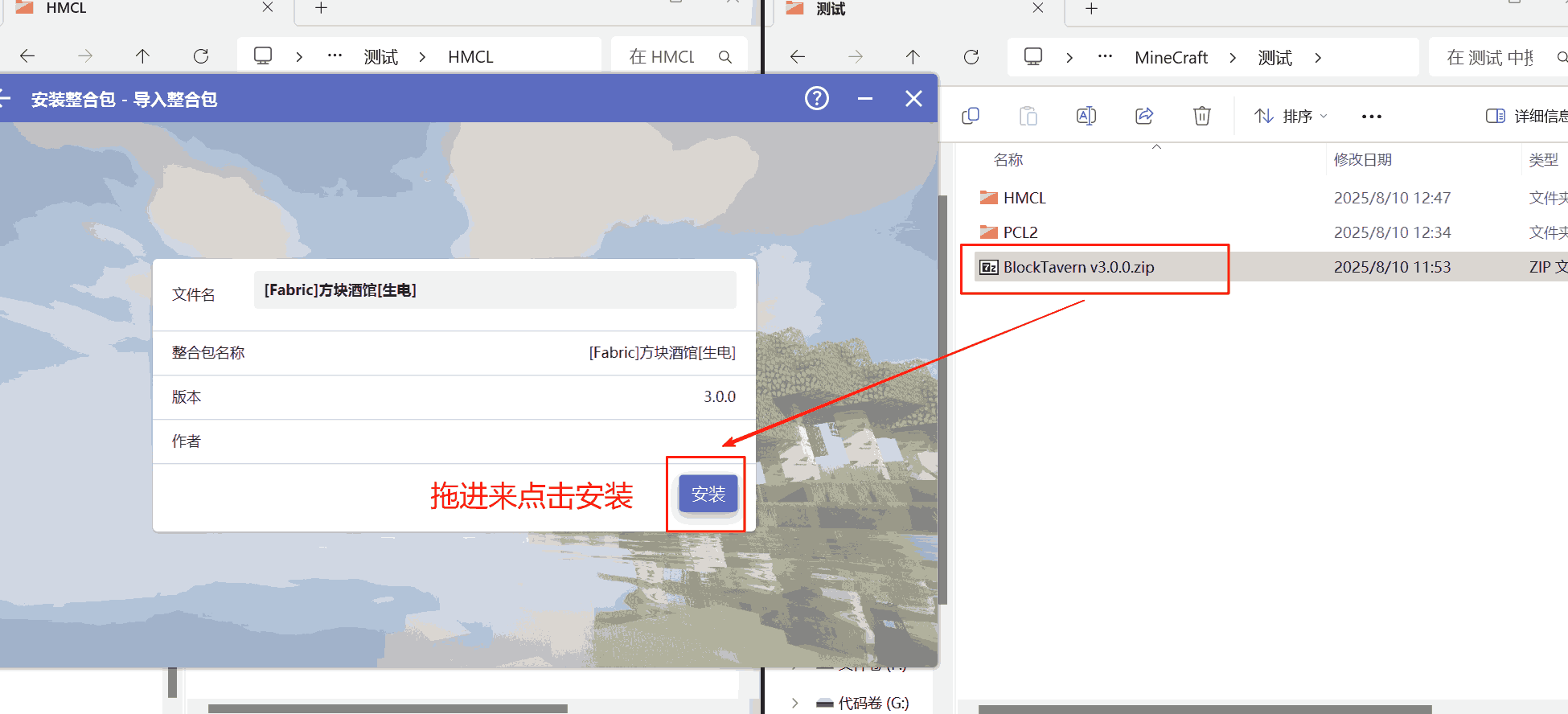
Task: Click the 在 测试 中搜索 search box
Action: [1499, 58]
